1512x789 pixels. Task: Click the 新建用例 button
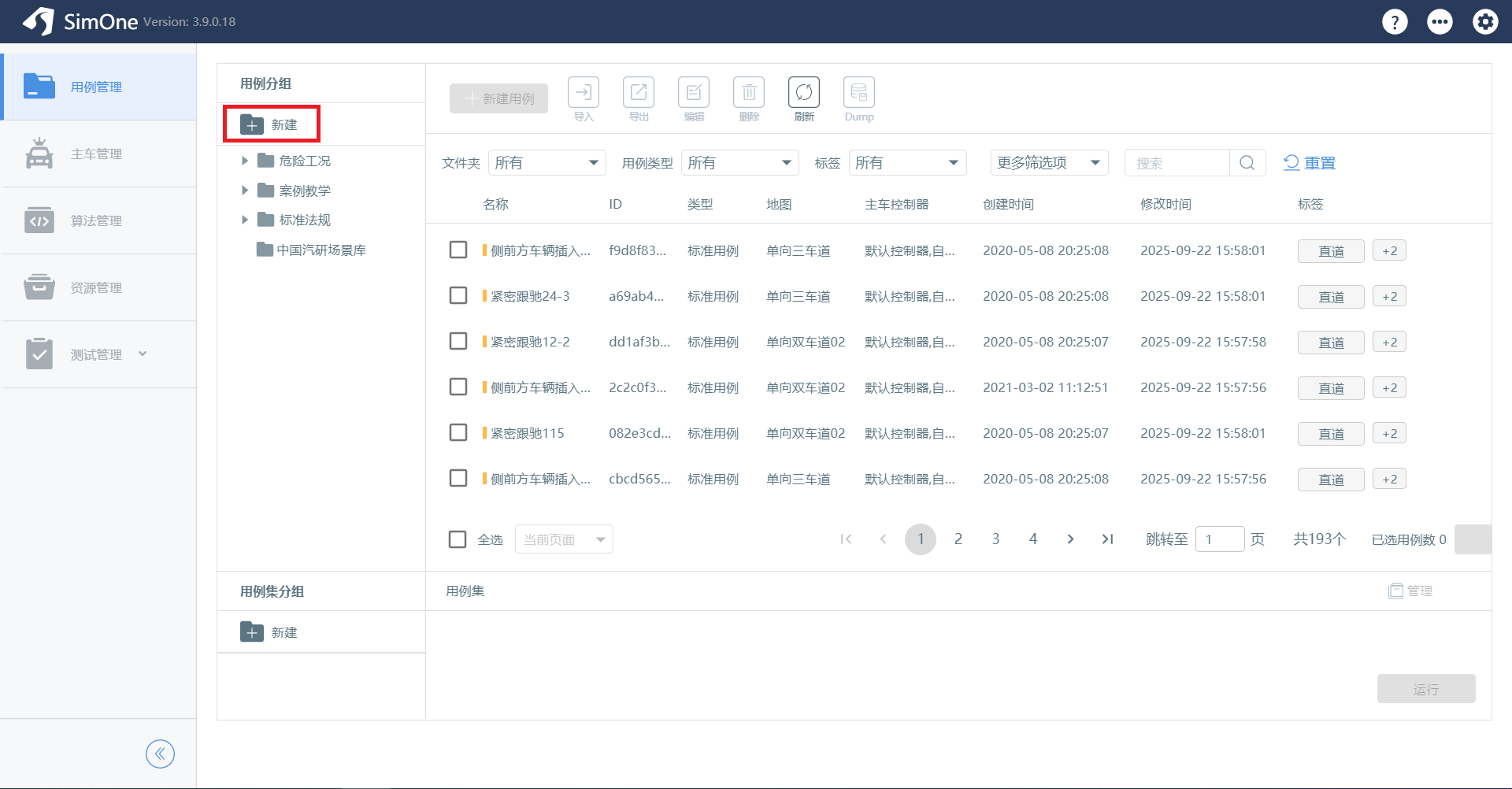coord(498,98)
